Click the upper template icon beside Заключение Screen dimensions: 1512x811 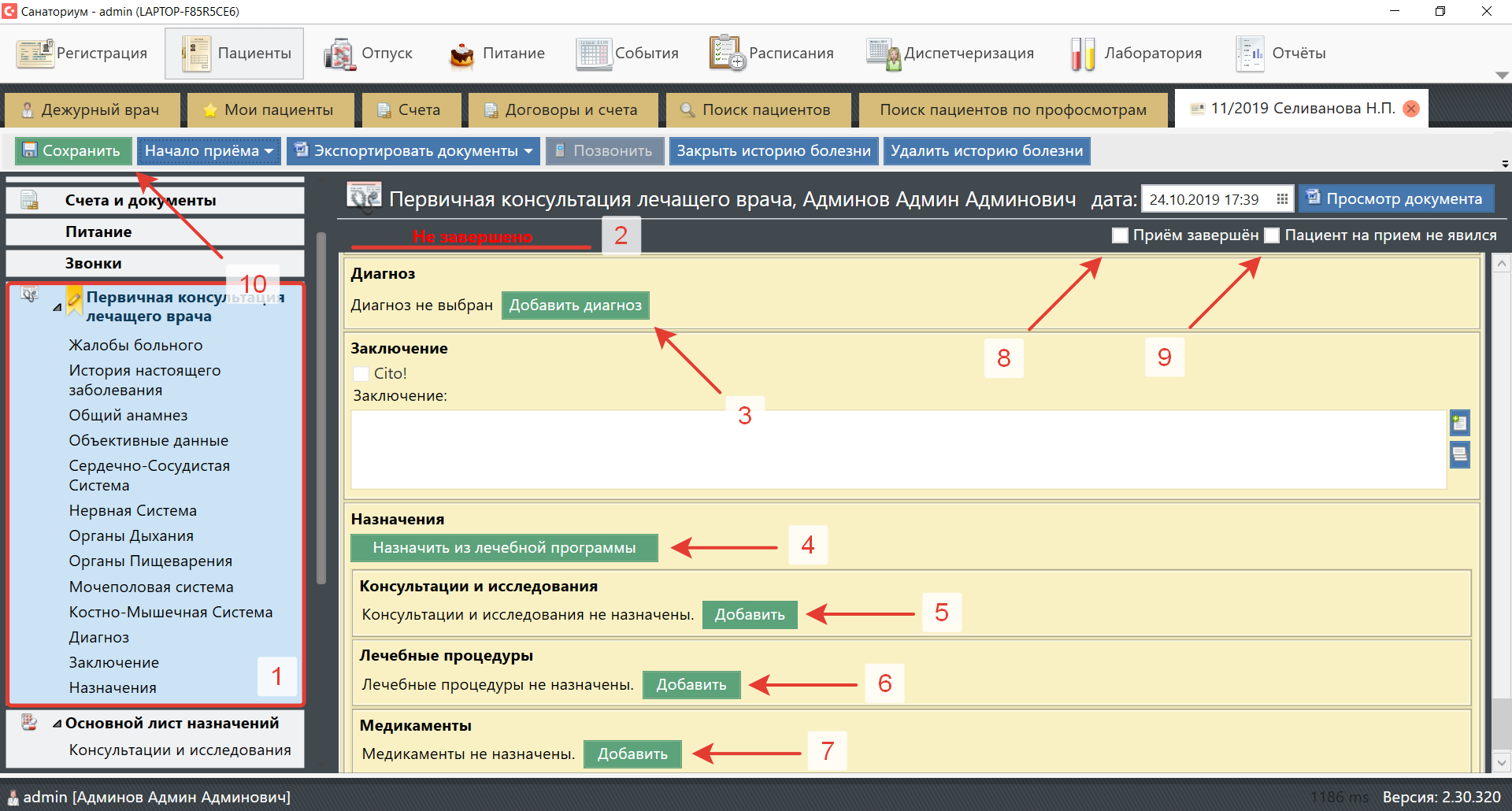[x=1459, y=423]
